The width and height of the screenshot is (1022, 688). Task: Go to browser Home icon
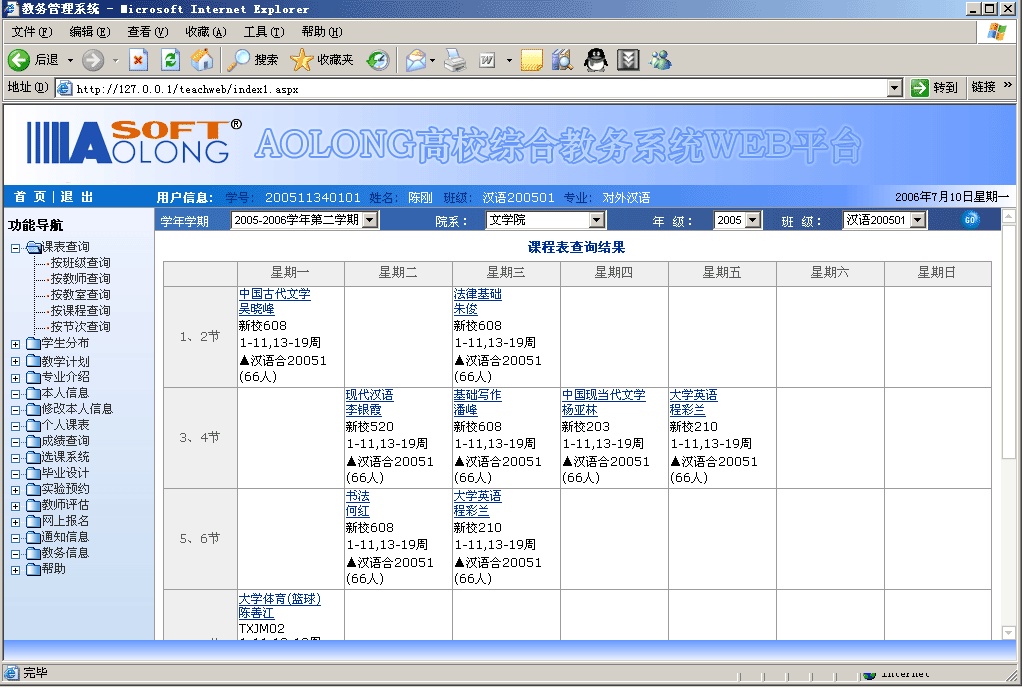[202, 60]
